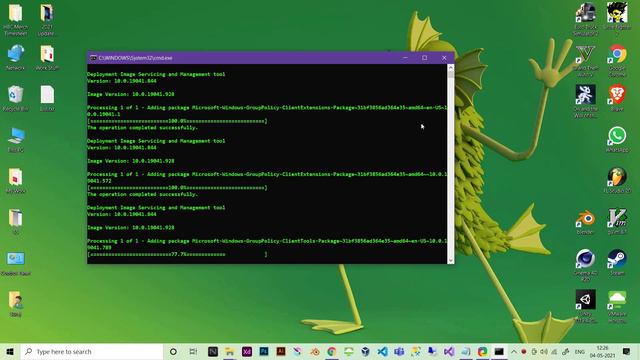Click first 'The operation completed successfully.' line
Viewport: 640px width, 360px height.
(x=142, y=128)
